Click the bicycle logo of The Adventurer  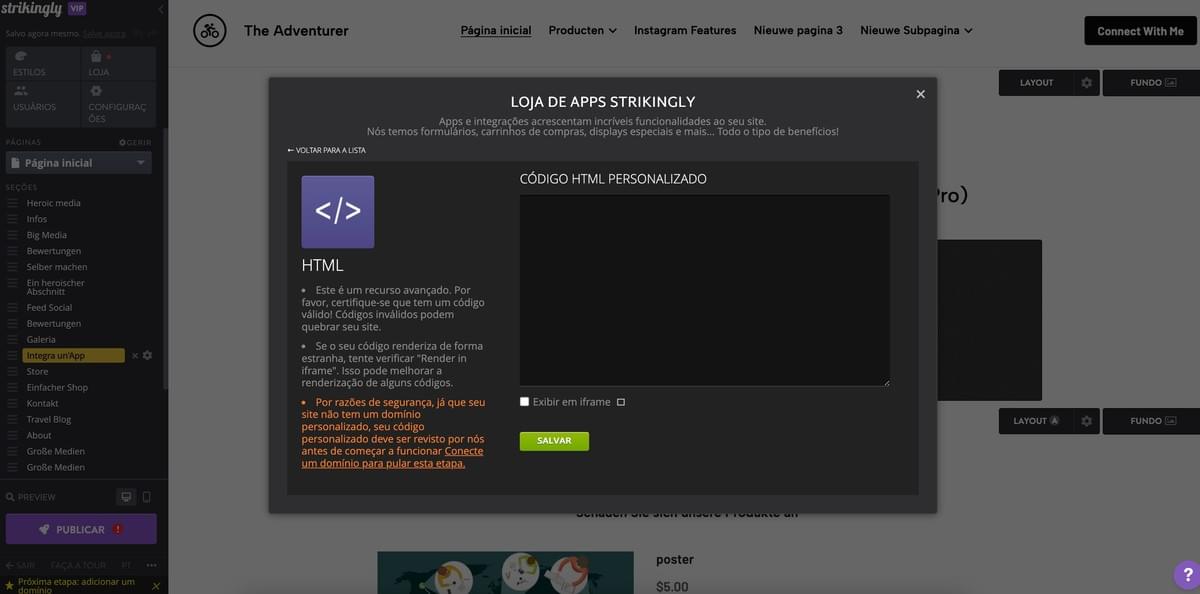tap(209, 30)
